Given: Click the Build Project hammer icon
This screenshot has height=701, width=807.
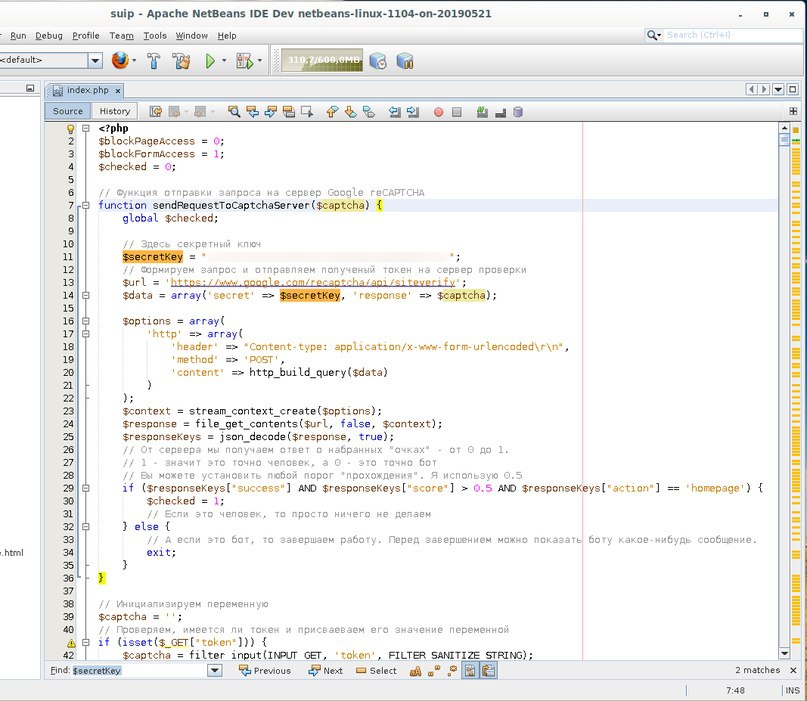Looking at the screenshot, I should (x=154, y=61).
